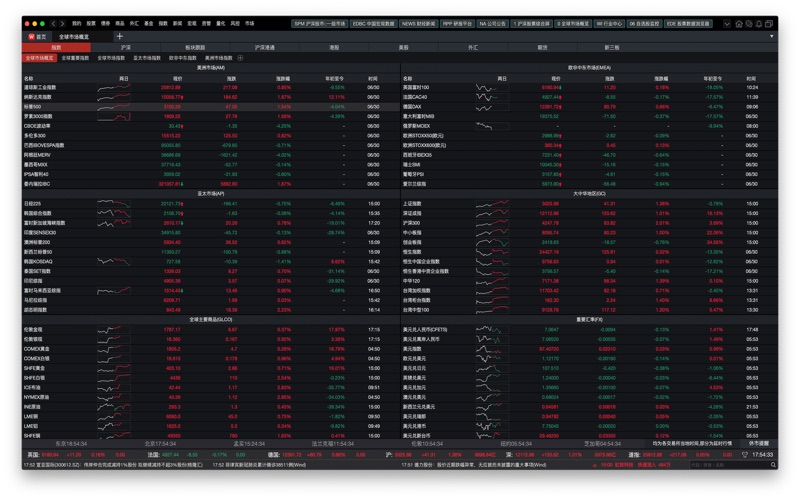Open the 宏观 menu in the menu bar

(x=192, y=23)
